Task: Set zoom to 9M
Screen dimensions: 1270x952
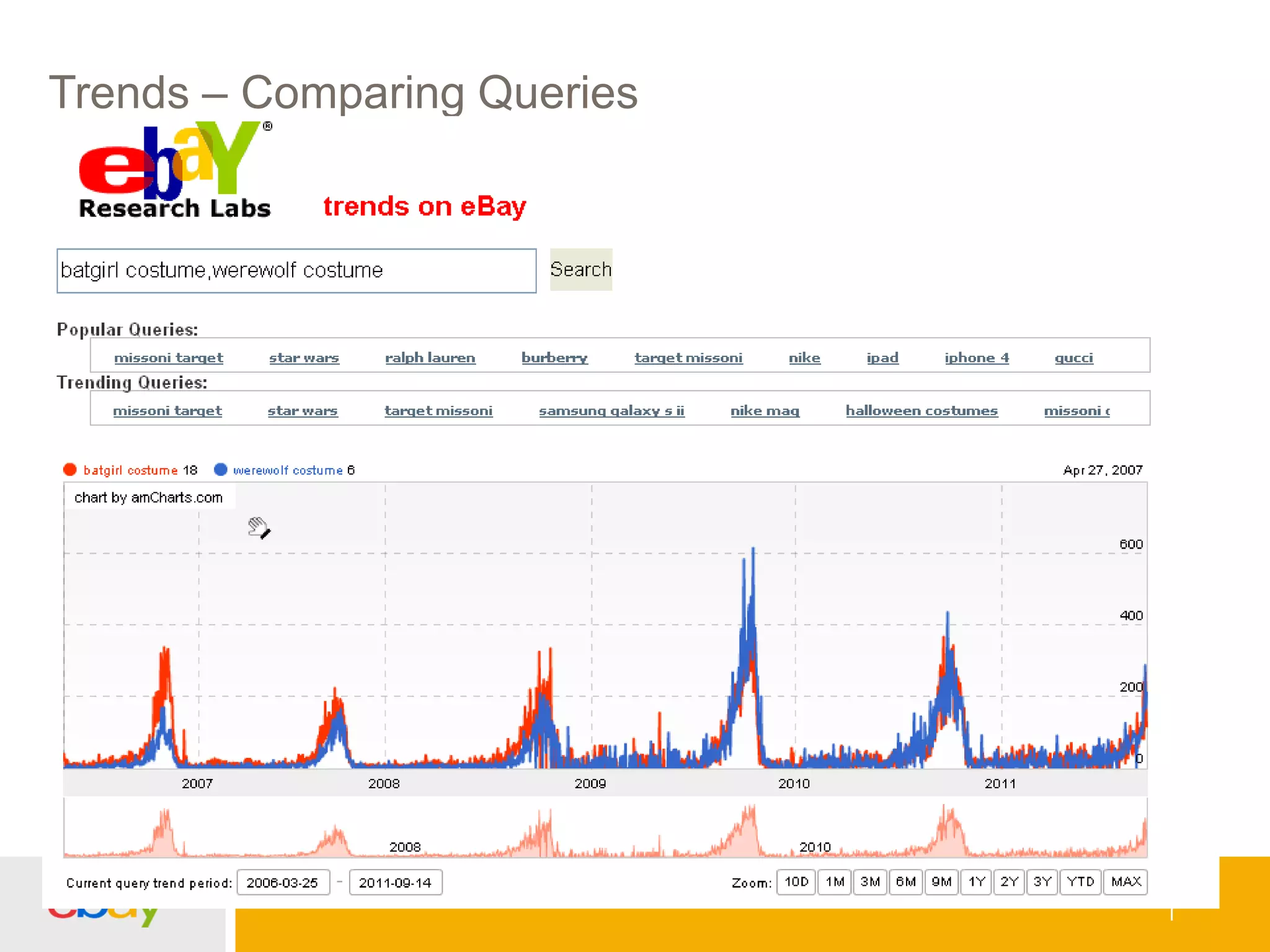Action: [941, 882]
